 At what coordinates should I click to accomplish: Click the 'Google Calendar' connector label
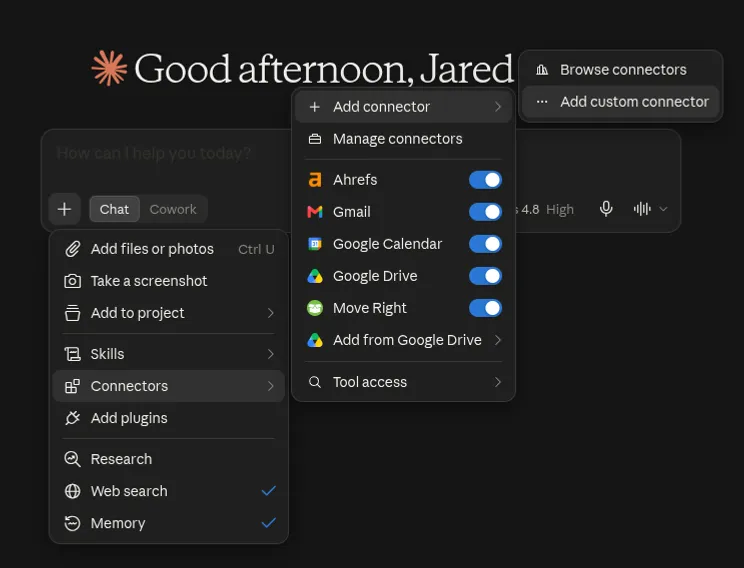pyautogui.click(x=387, y=244)
